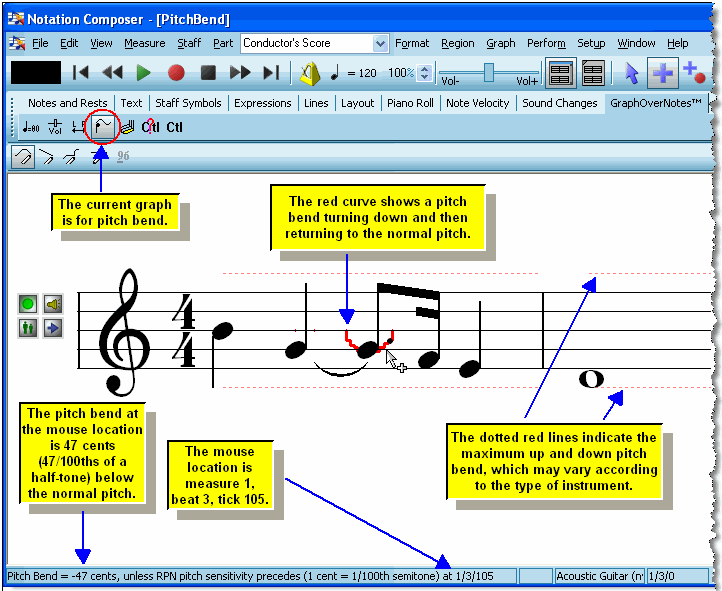
Task: Rewind to beginning of song
Action: click(x=82, y=72)
